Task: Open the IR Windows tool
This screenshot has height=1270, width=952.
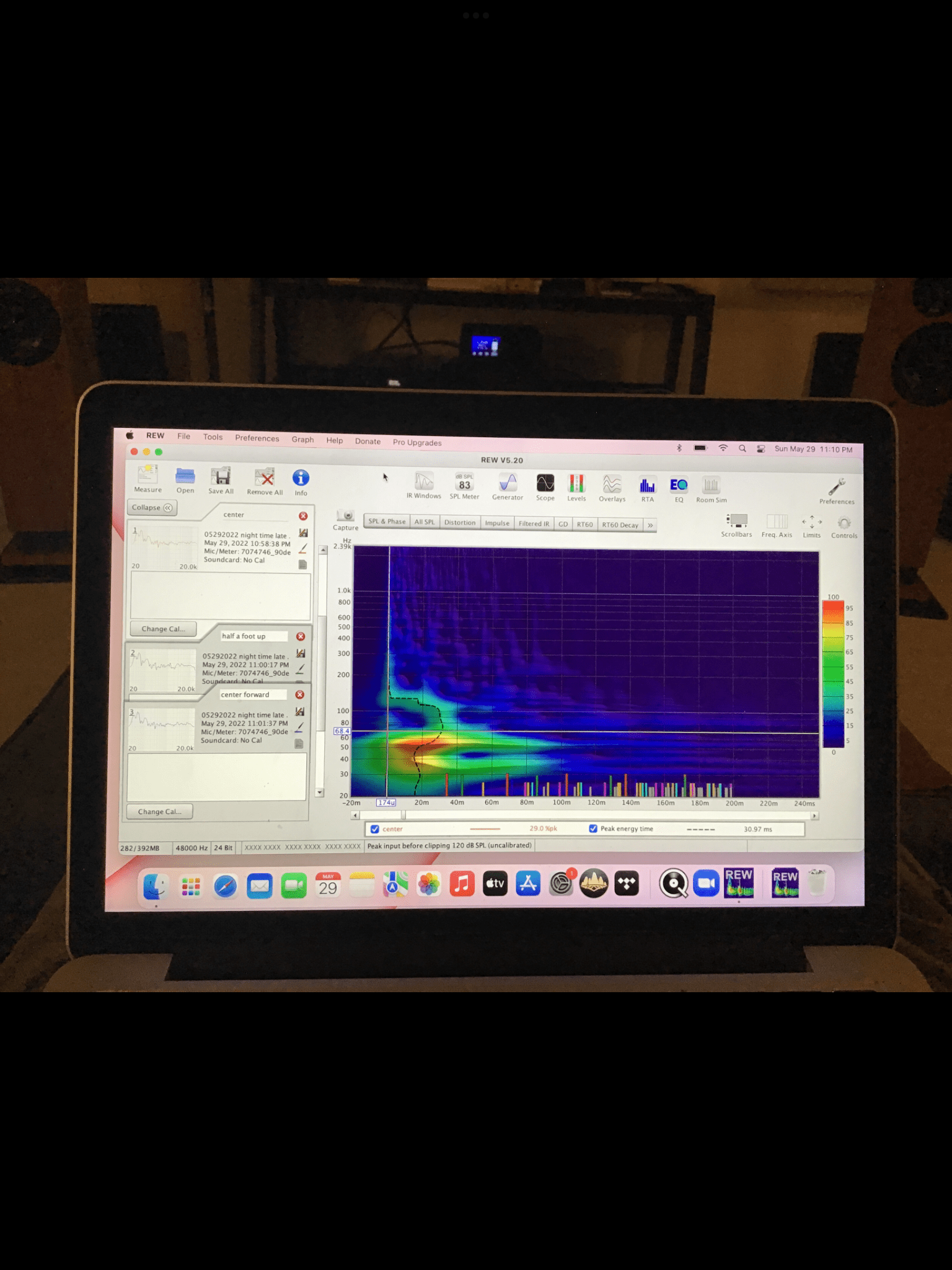Action: 424,486
